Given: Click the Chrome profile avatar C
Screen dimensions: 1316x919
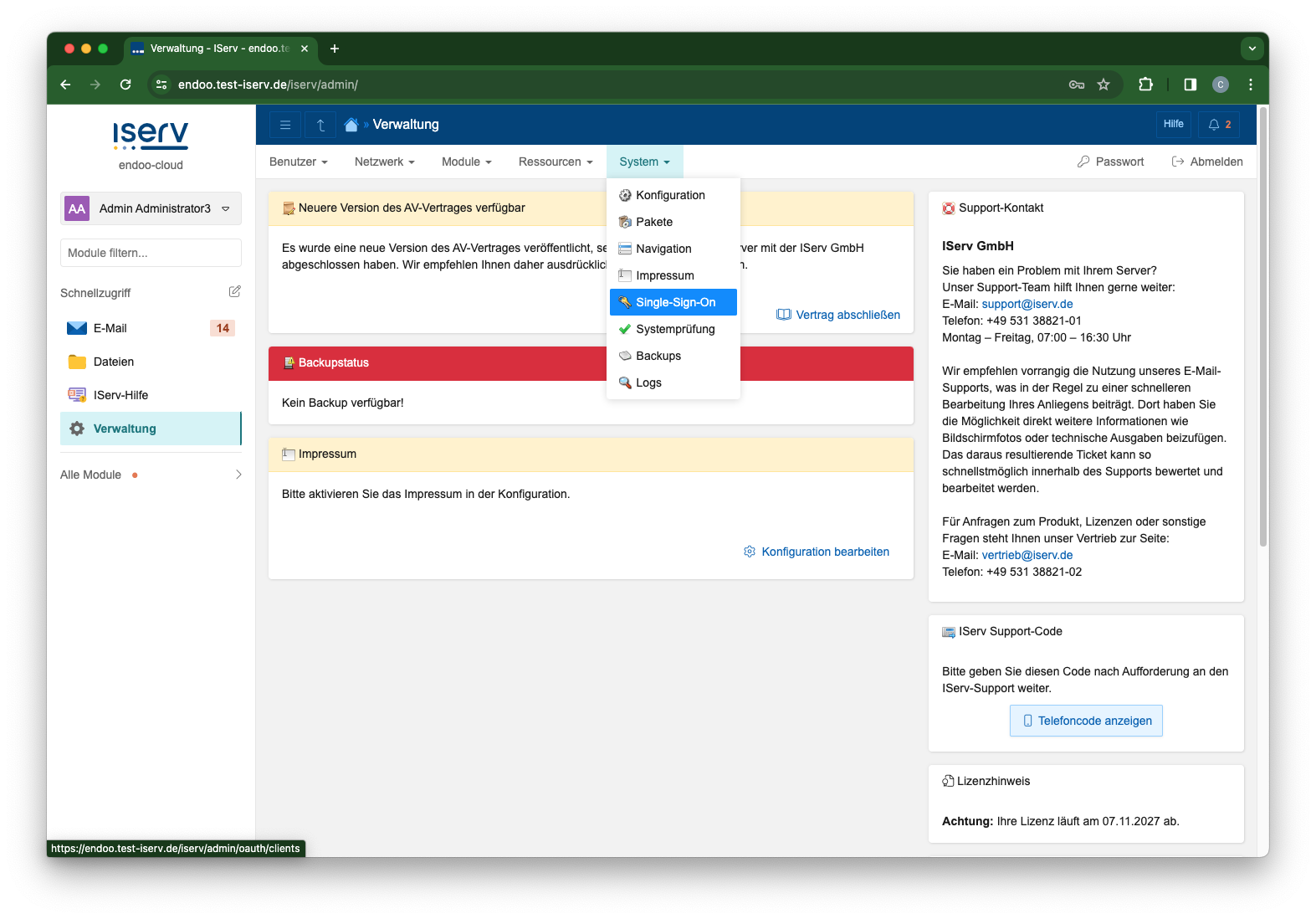Looking at the screenshot, I should pos(1221,85).
